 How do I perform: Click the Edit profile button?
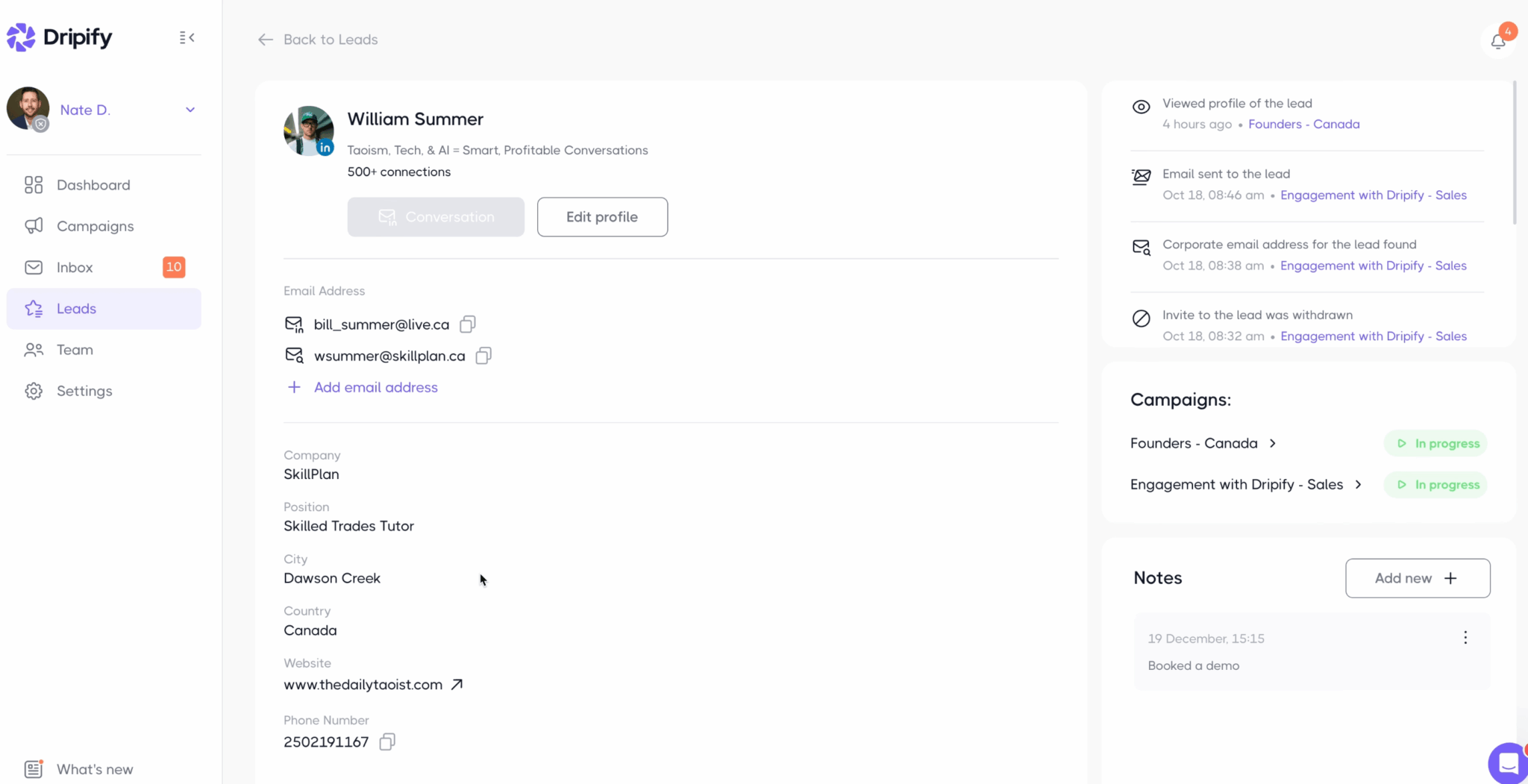click(x=602, y=217)
